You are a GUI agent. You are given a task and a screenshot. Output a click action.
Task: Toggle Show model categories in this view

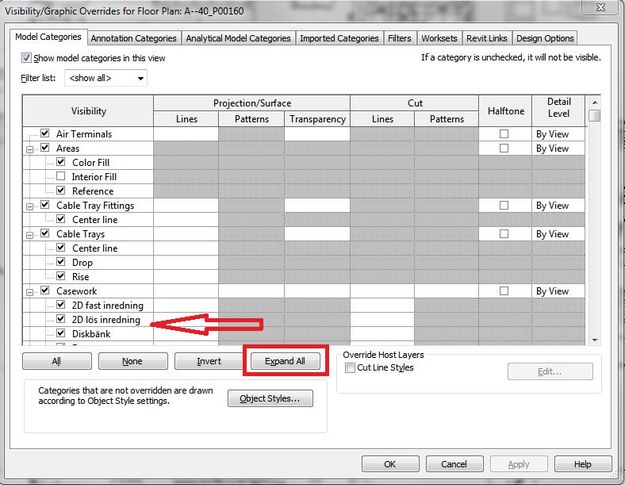(26, 58)
